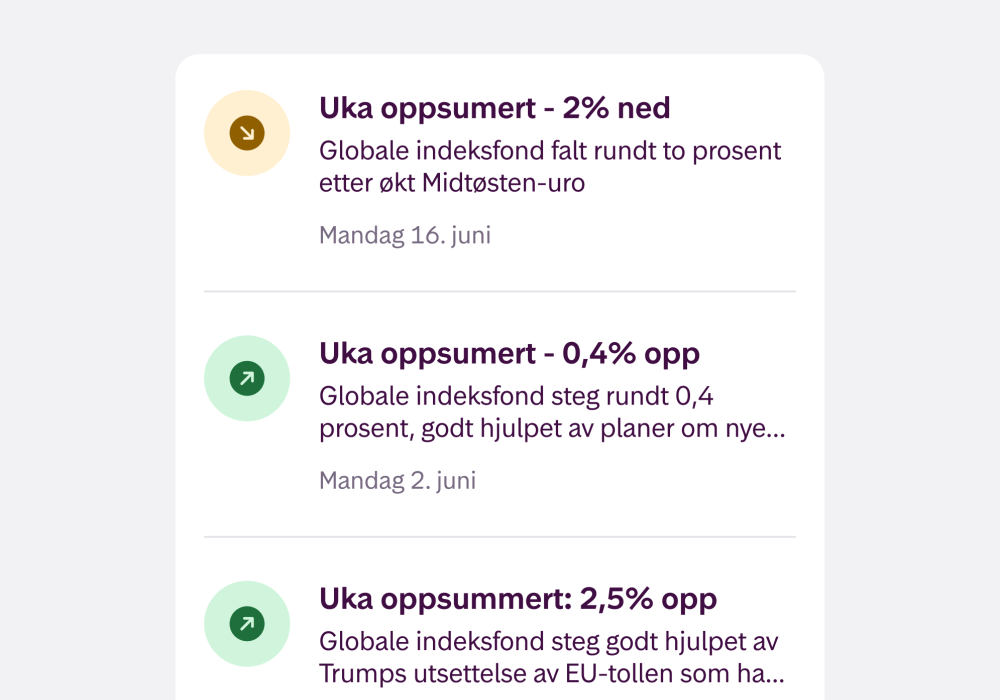Click the green up arrow icon for 2,5% opp

pyautogui.click(x=247, y=623)
